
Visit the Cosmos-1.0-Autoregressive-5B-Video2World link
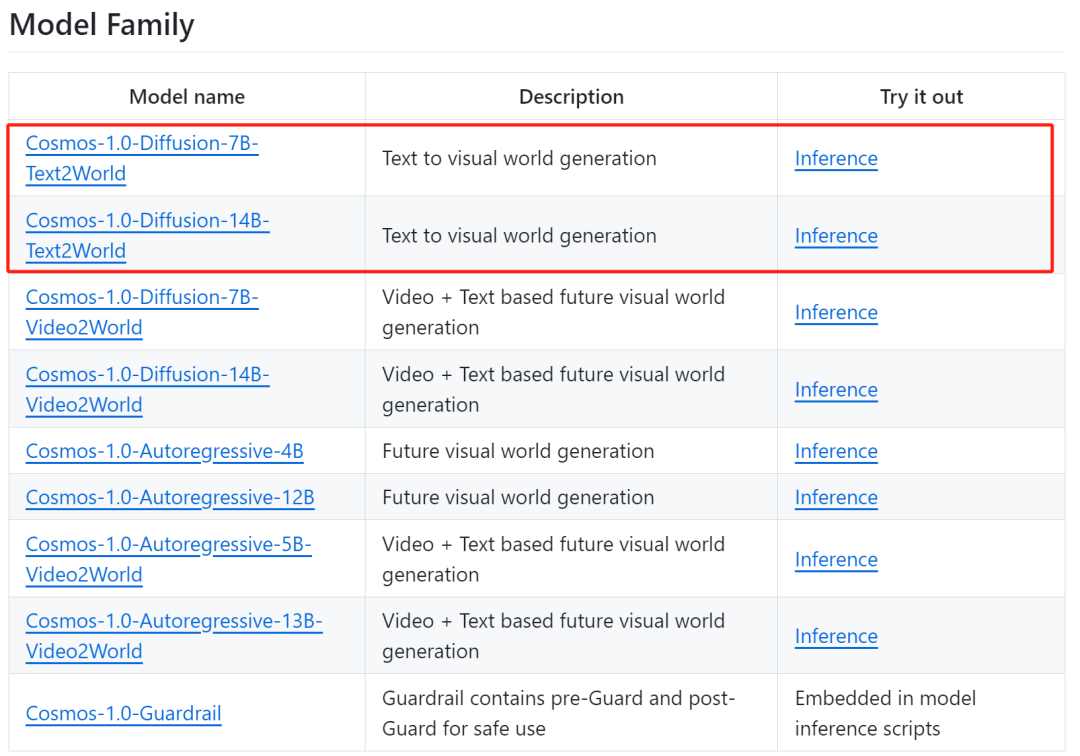tap(168, 545)
